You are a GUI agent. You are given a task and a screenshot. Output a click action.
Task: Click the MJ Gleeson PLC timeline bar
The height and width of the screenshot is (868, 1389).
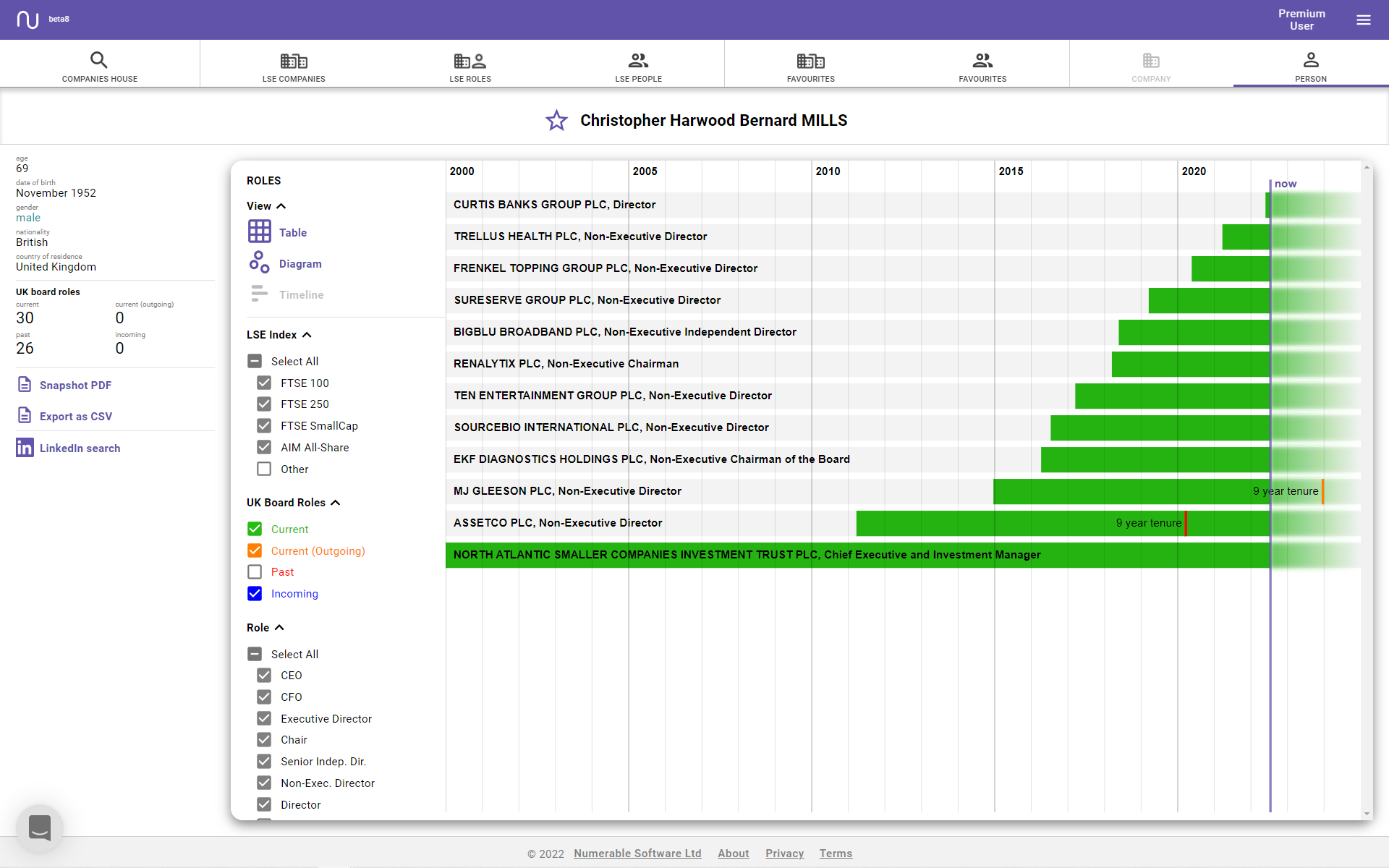pyautogui.click(x=1132, y=491)
